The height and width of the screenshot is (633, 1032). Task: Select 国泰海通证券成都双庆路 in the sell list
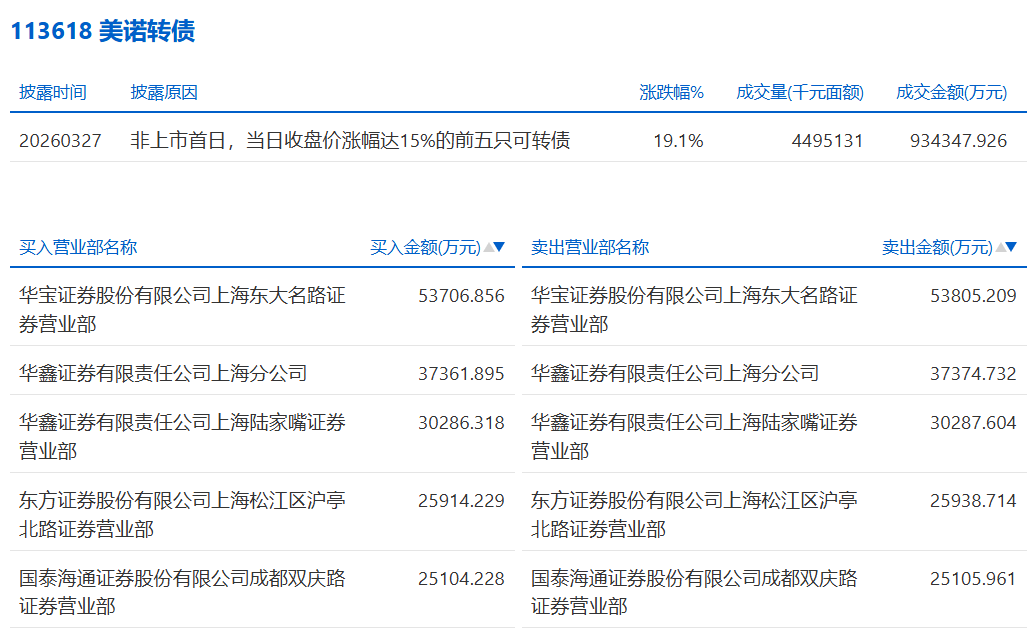pos(694,591)
